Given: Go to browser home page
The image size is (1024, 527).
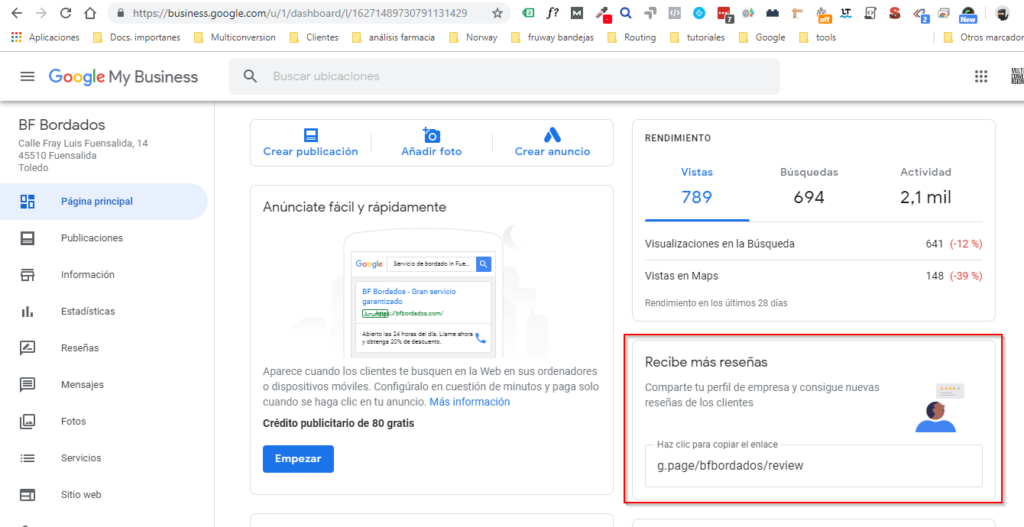Looking at the screenshot, I should [89, 13].
